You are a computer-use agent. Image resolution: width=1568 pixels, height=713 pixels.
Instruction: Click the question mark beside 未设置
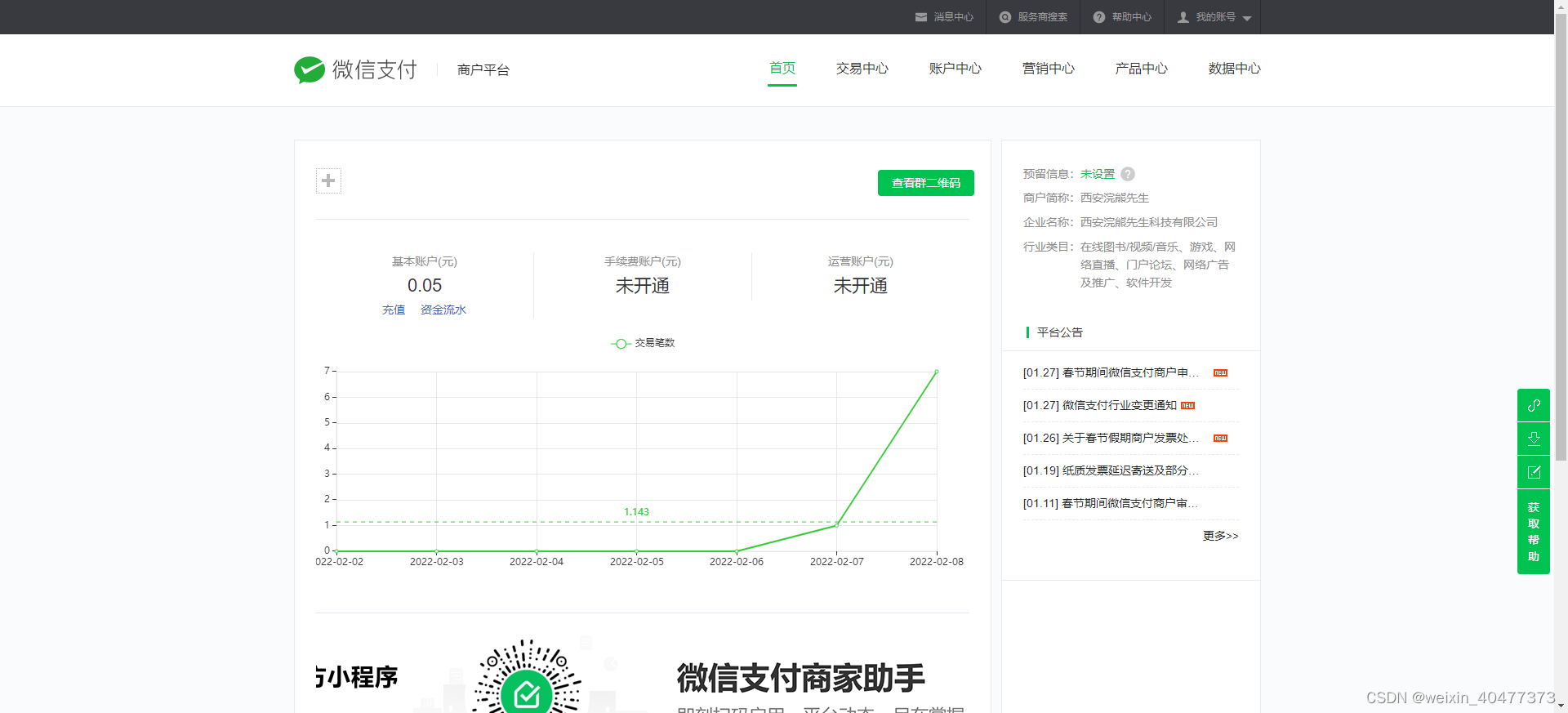[1128, 174]
